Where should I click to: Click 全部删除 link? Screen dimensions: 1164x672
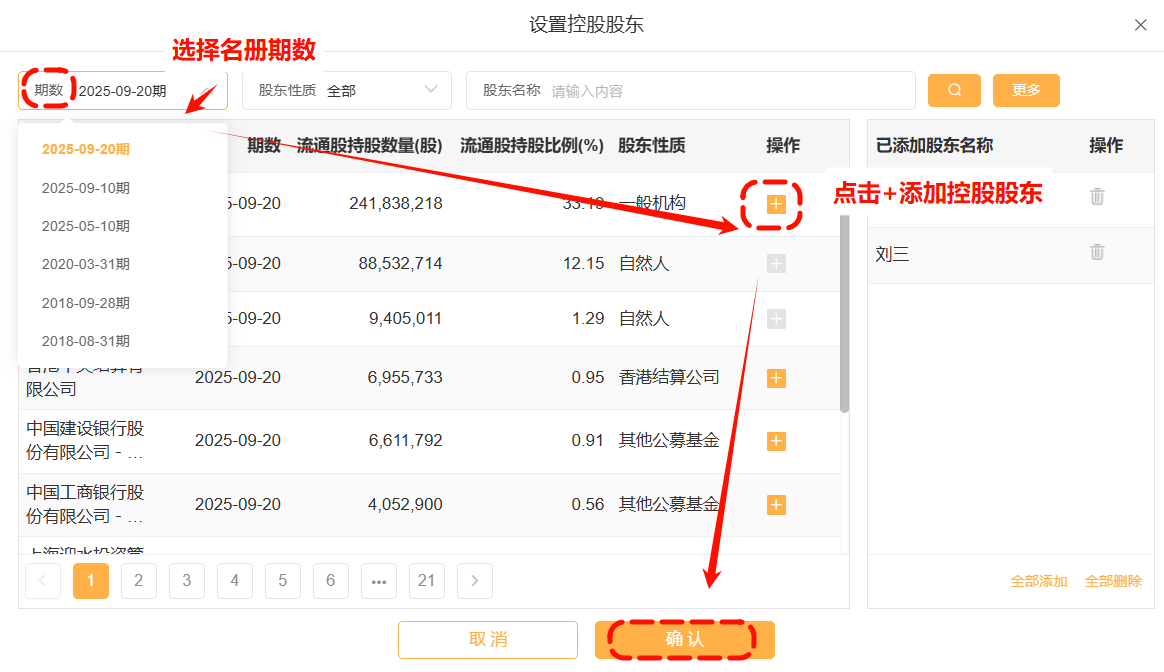(x=1114, y=581)
